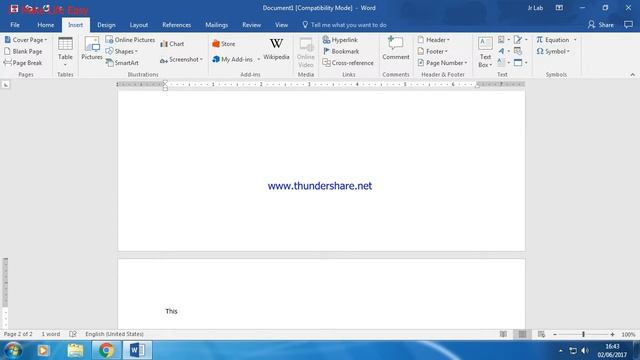This screenshot has width=640, height=360.
Task: Open the comments pane icon at top right
Action: (x=628, y=25)
